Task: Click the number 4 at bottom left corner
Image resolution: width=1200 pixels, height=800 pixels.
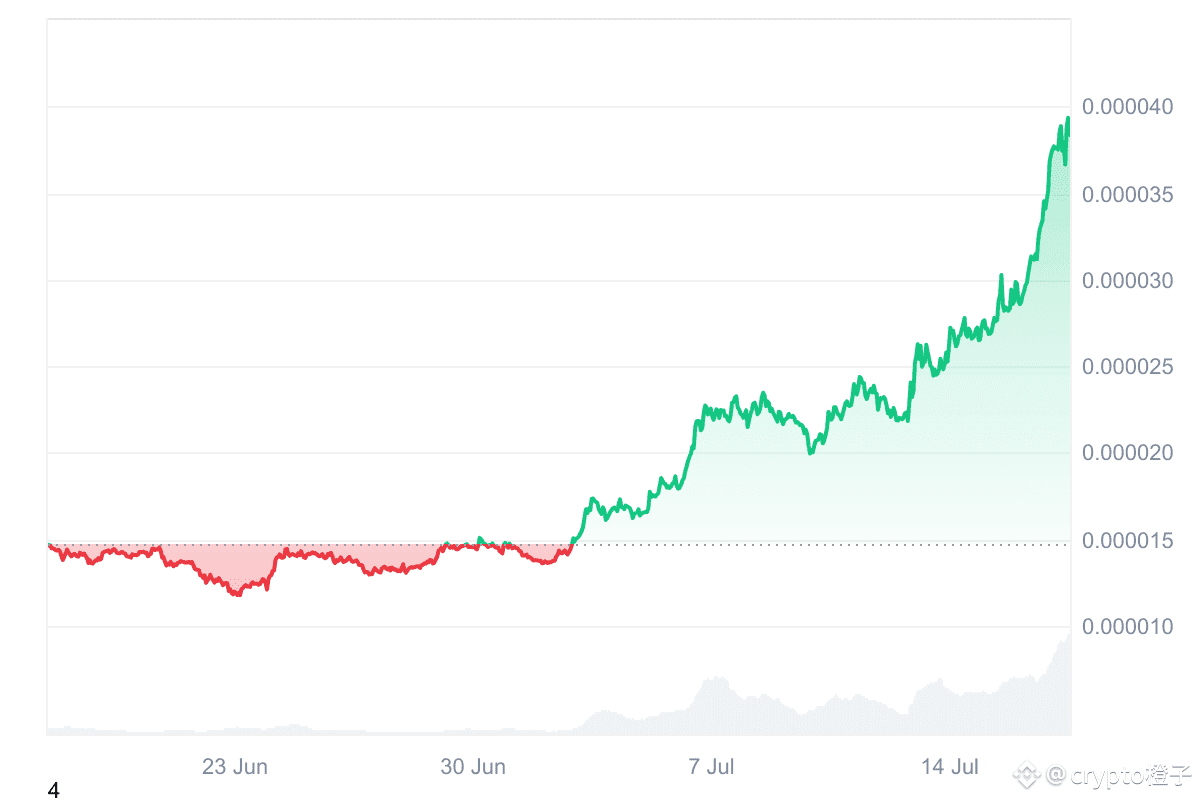Action: (x=53, y=791)
